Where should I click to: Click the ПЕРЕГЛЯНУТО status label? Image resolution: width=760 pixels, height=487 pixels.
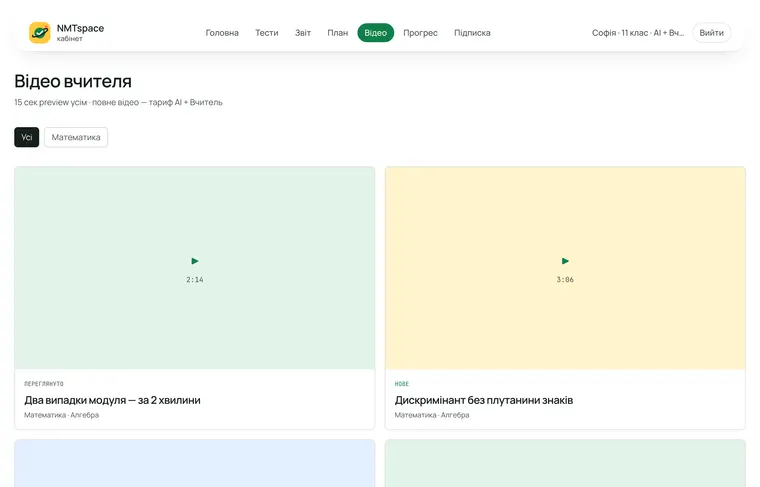click(x=44, y=384)
